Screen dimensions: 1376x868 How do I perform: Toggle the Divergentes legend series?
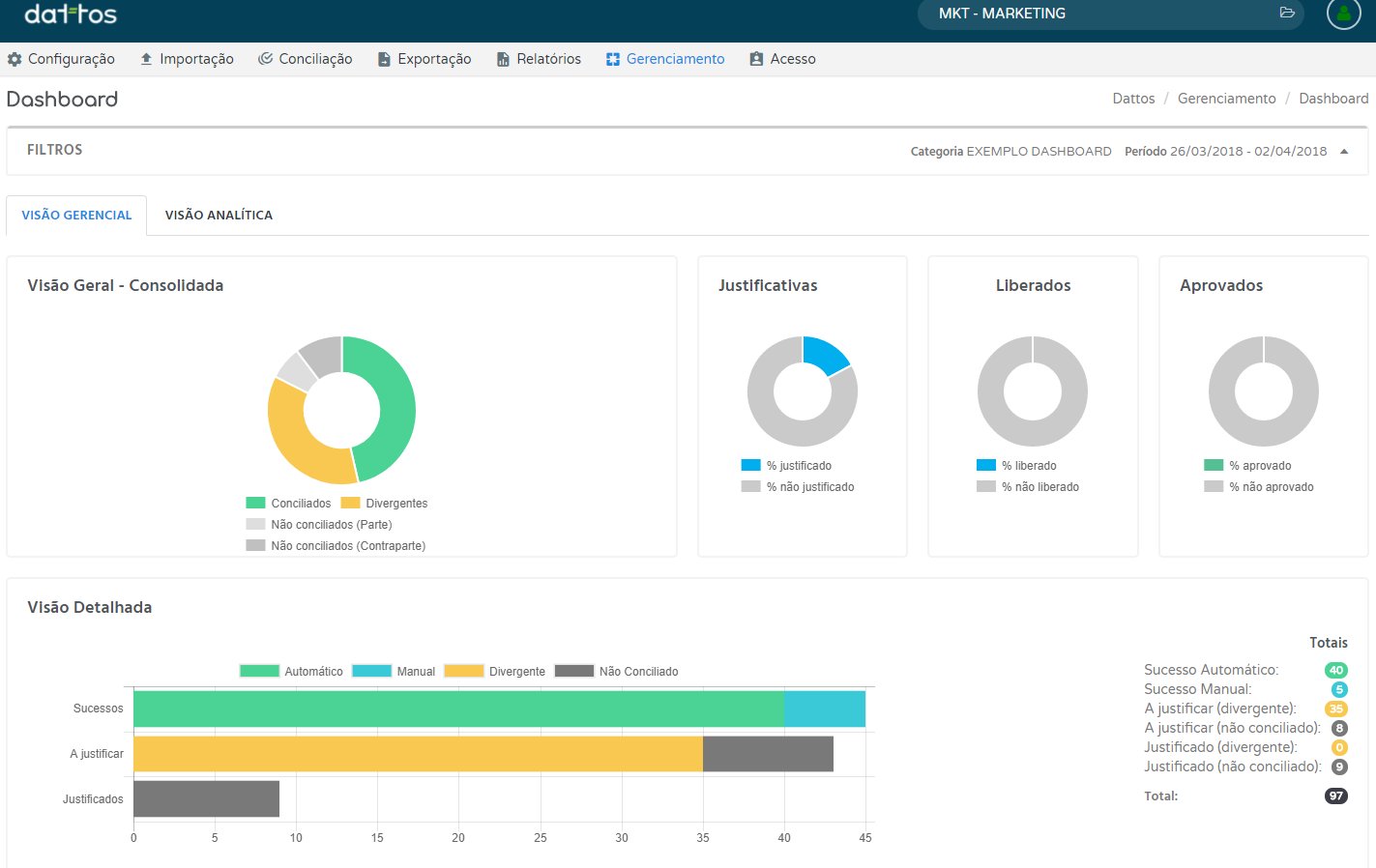[384, 503]
